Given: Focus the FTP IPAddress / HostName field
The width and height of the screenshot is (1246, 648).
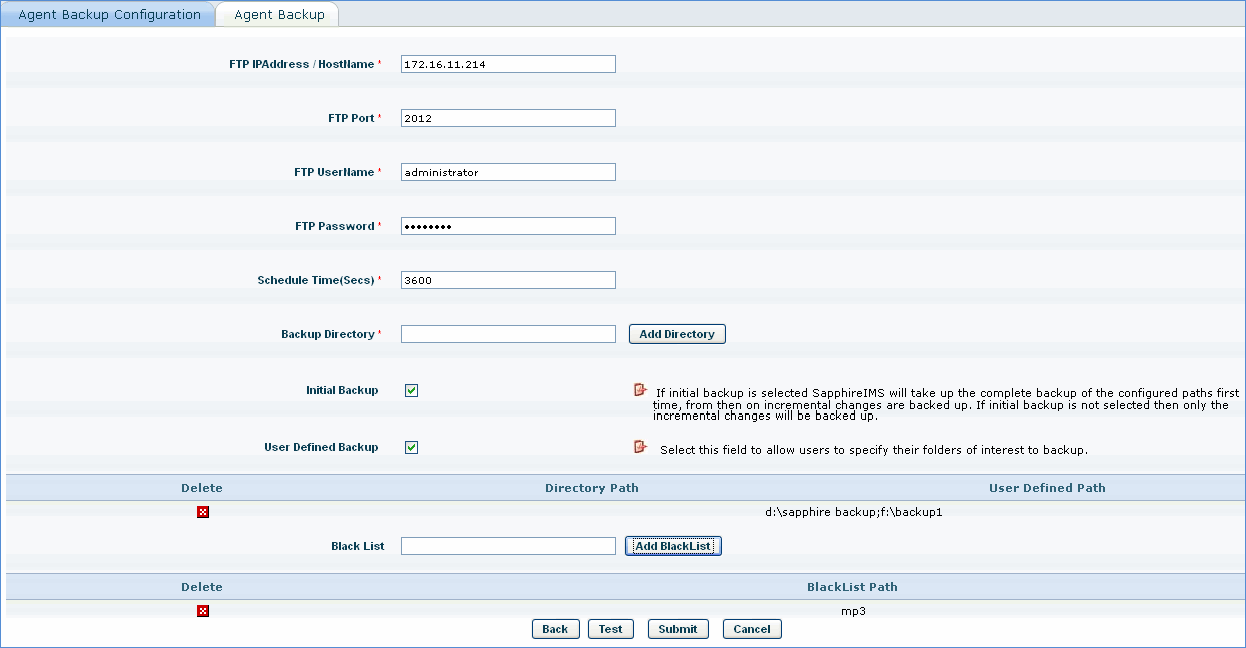Looking at the screenshot, I should click(x=508, y=64).
